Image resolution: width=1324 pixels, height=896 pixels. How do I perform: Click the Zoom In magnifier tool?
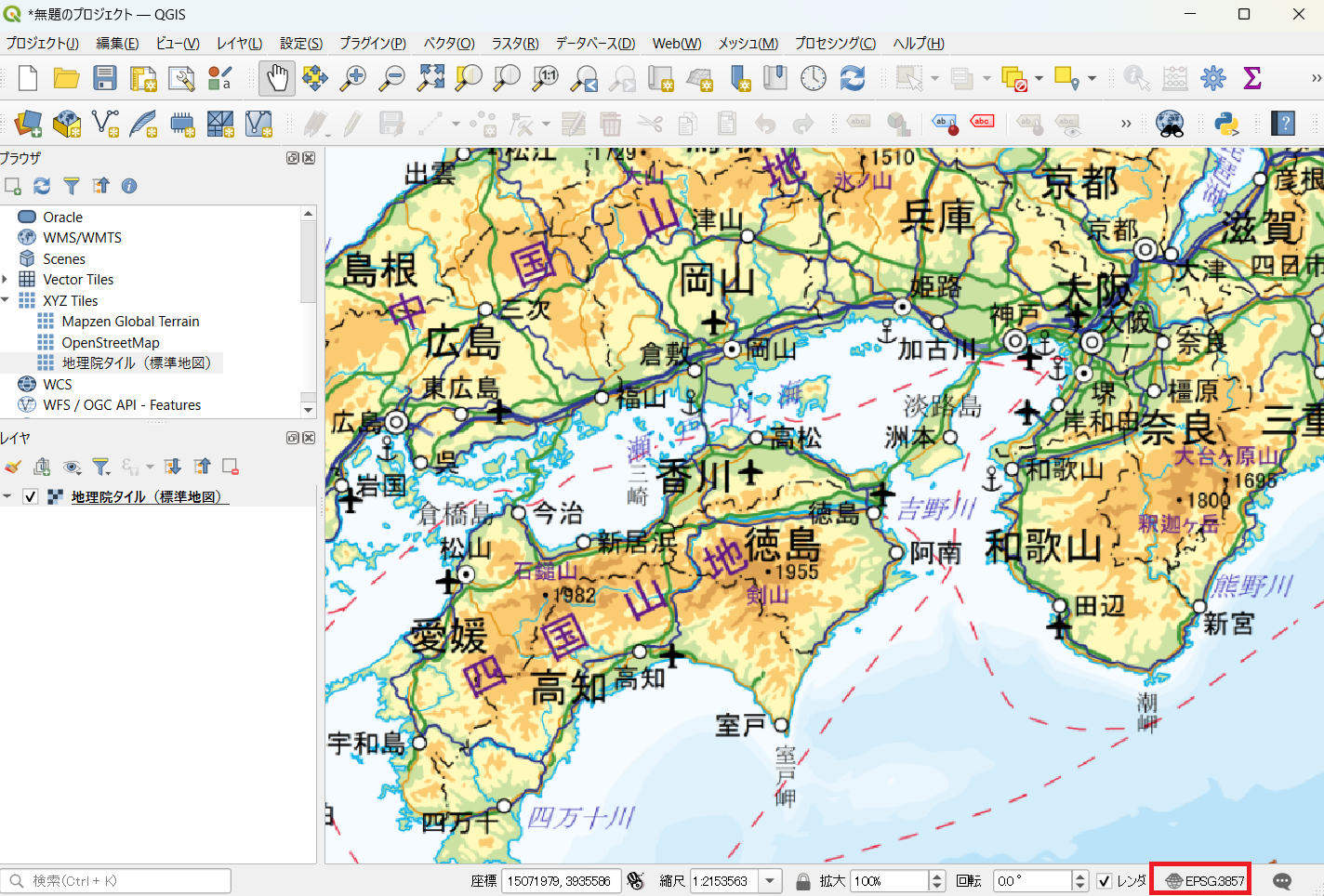(353, 78)
